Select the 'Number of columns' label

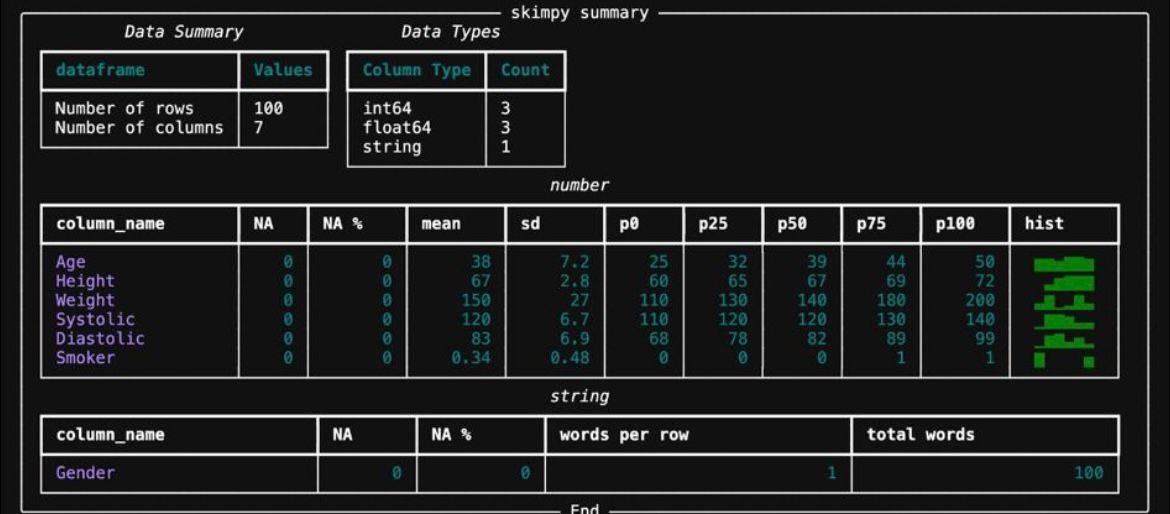[139, 128]
